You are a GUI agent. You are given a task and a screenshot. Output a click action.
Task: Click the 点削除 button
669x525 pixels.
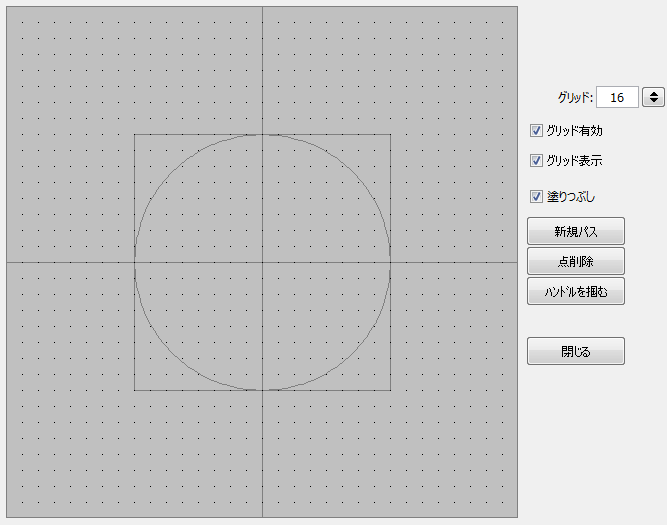(x=576, y=261)
